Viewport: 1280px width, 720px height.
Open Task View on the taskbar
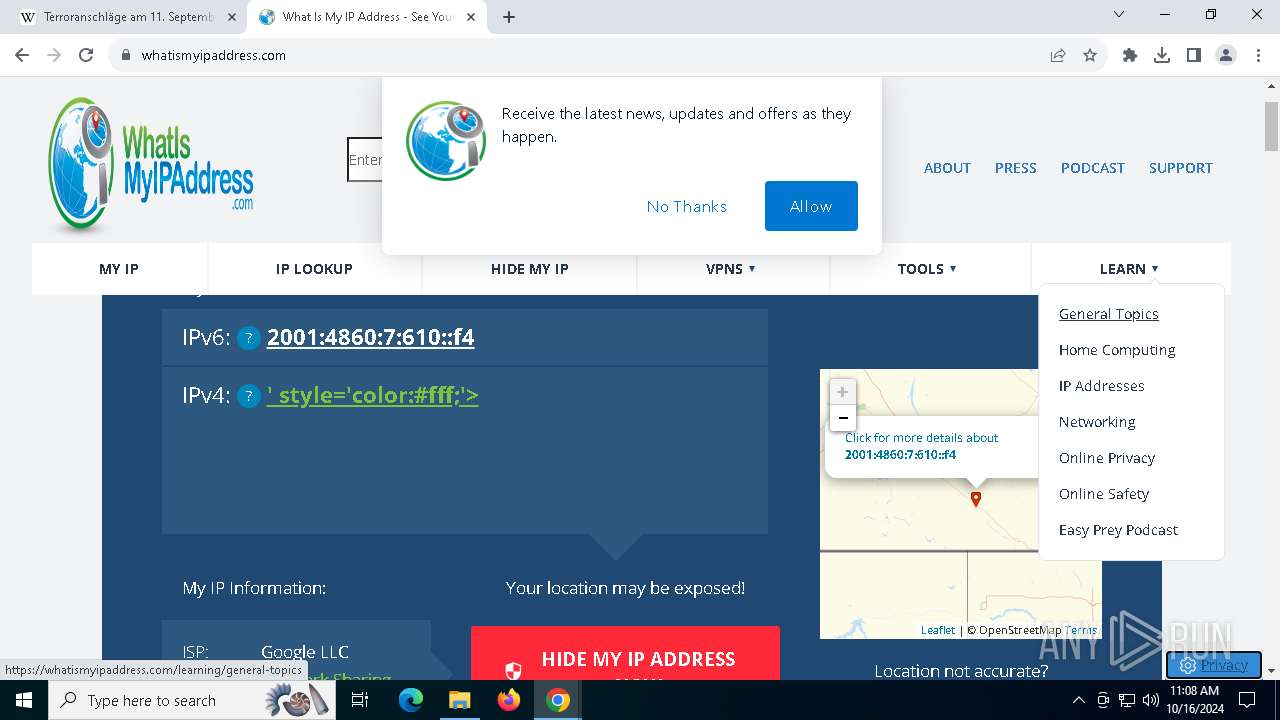point(360,700)
